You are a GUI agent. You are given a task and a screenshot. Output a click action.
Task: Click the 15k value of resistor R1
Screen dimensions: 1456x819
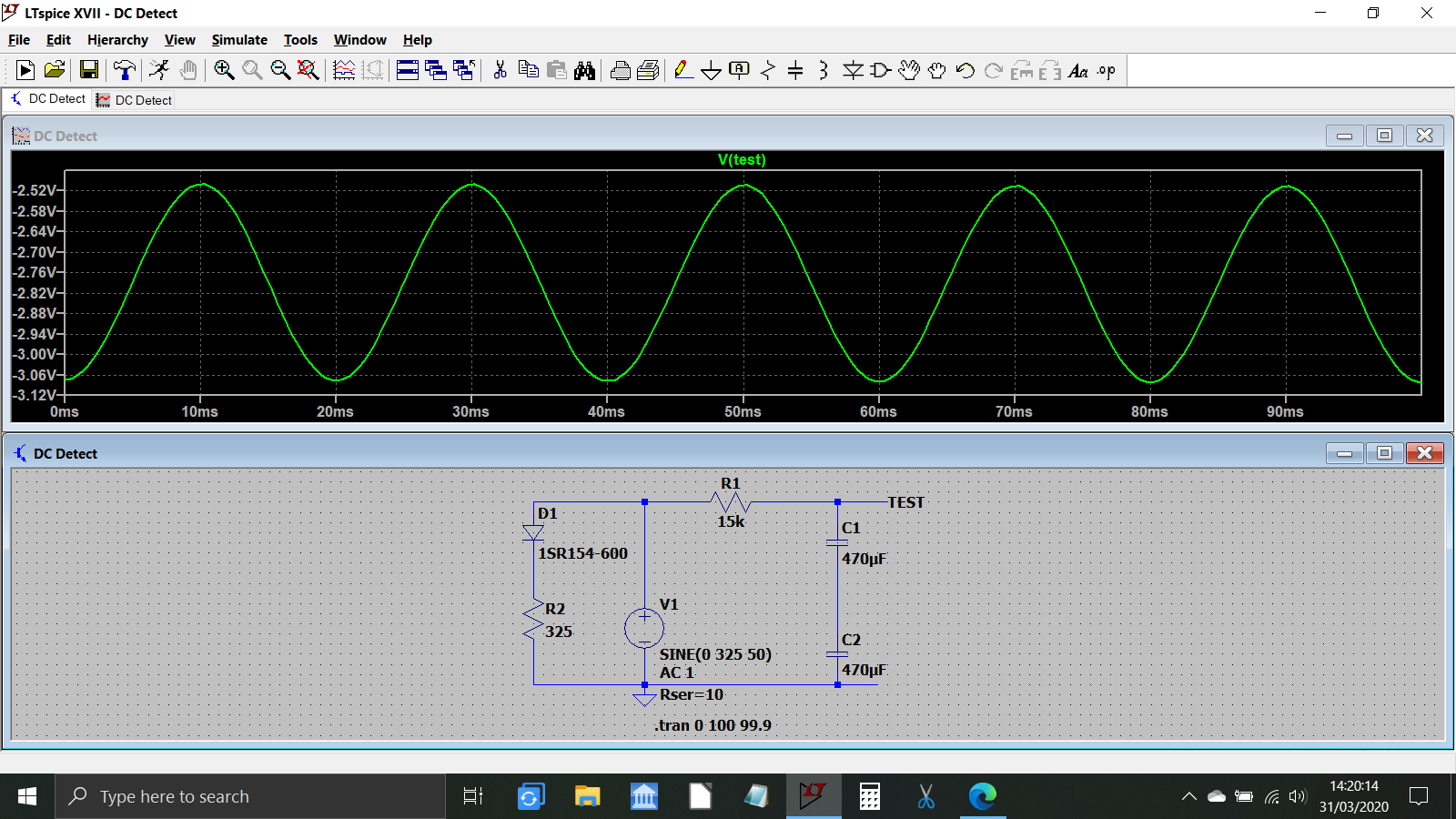tap(731, 521)
